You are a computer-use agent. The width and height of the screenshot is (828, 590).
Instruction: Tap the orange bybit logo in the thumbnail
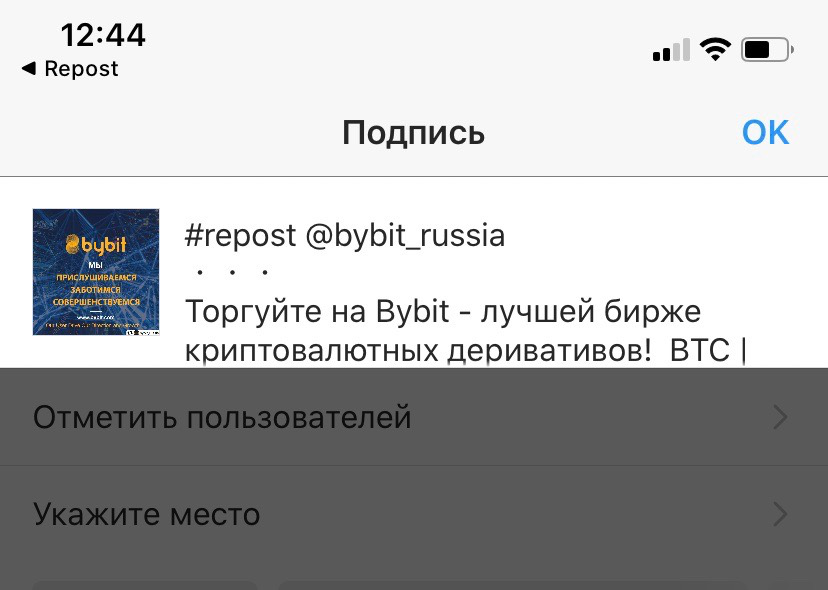click(x=96, y=245)
